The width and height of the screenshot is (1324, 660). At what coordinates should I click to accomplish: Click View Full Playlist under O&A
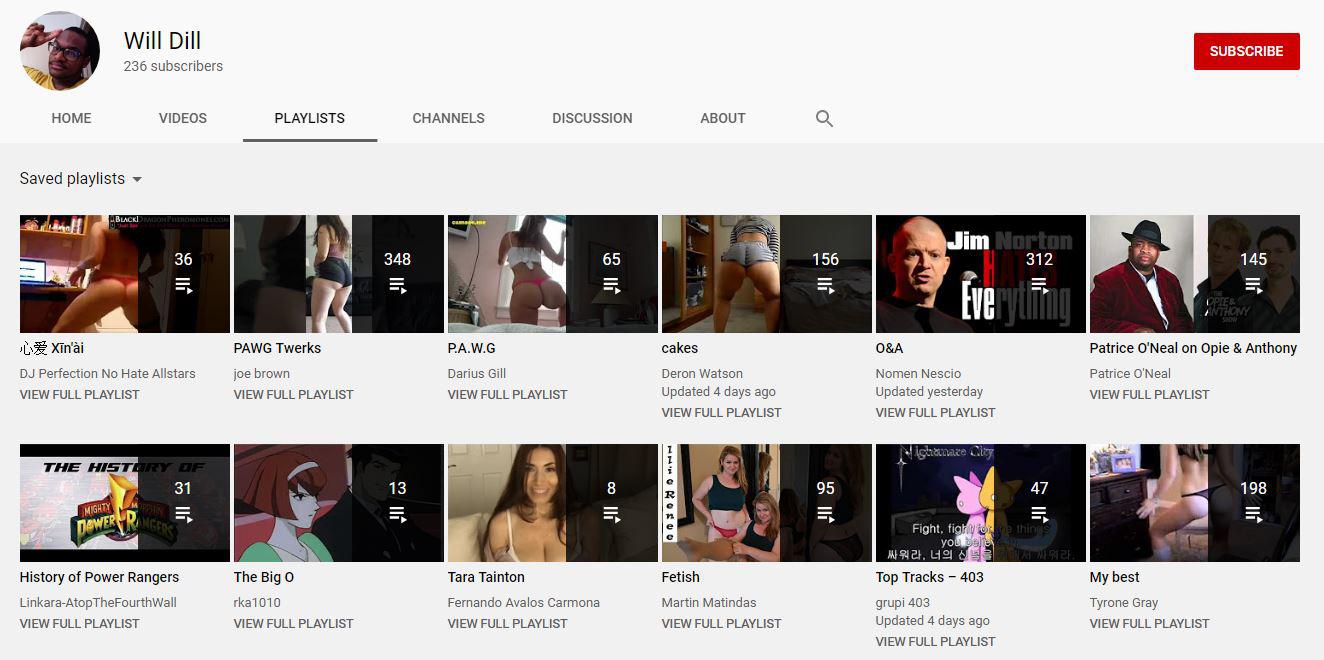[x=936, y=413]
